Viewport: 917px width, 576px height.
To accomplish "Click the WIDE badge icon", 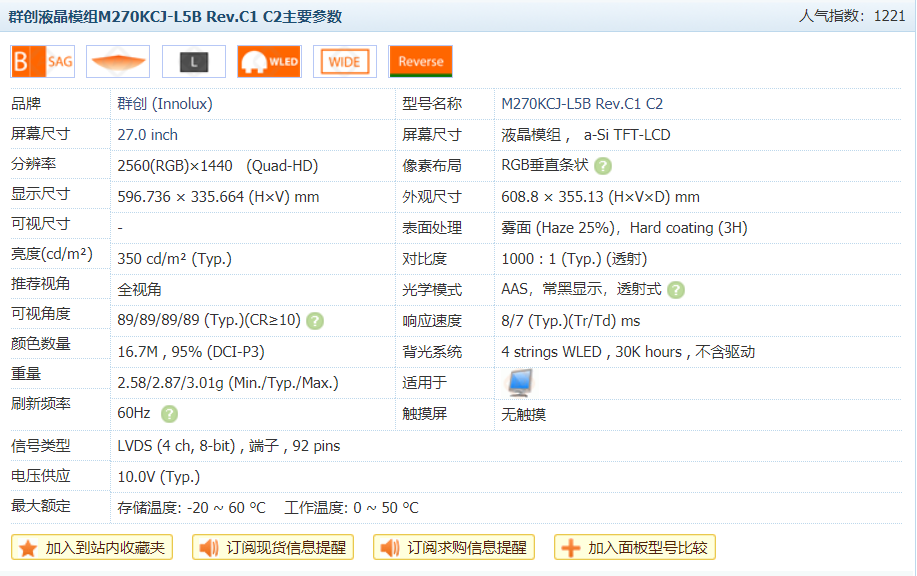I will click(x=345, y=61).
